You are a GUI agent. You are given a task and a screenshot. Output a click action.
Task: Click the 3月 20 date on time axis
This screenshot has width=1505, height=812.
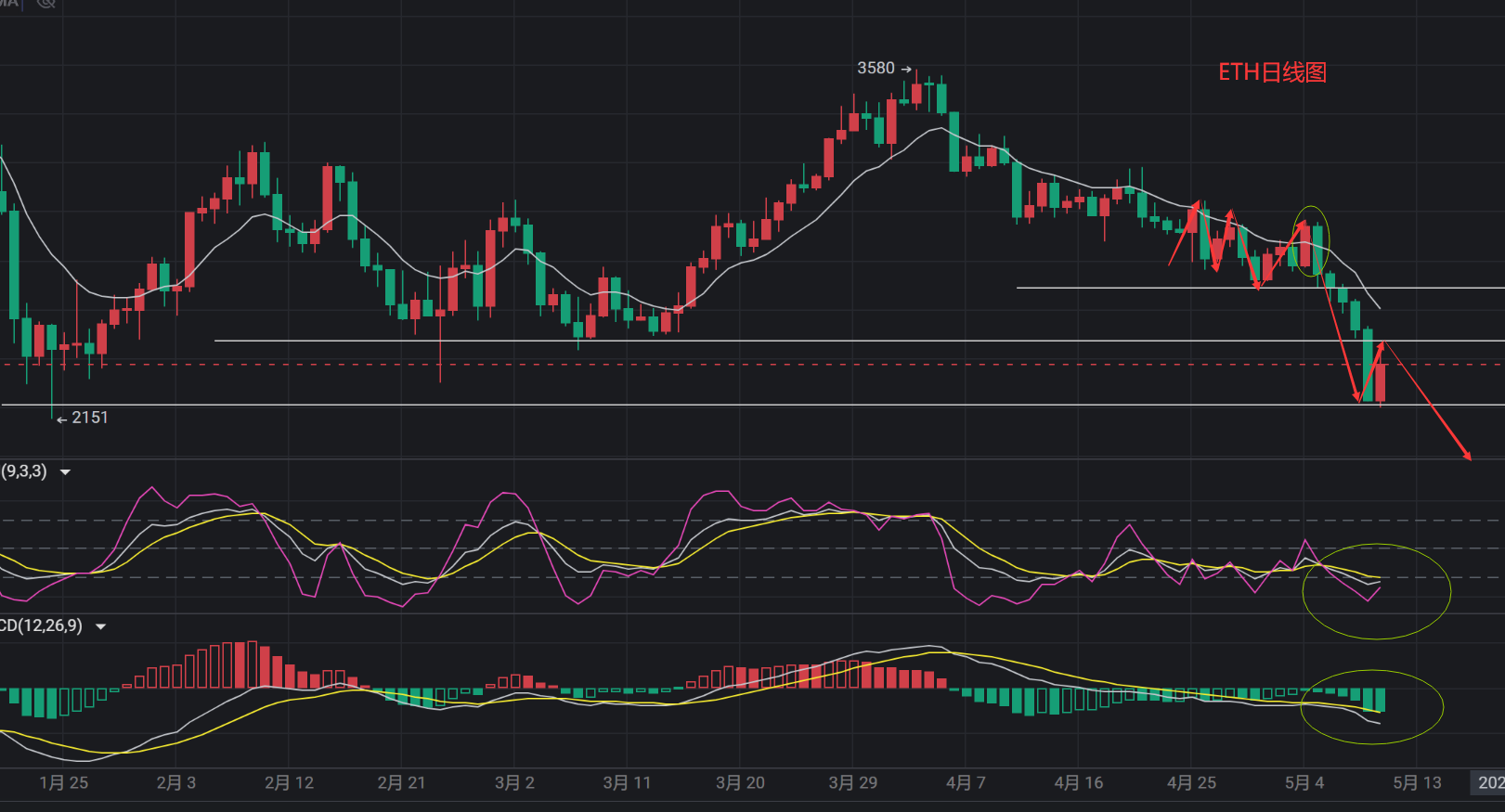pos(740,783)
